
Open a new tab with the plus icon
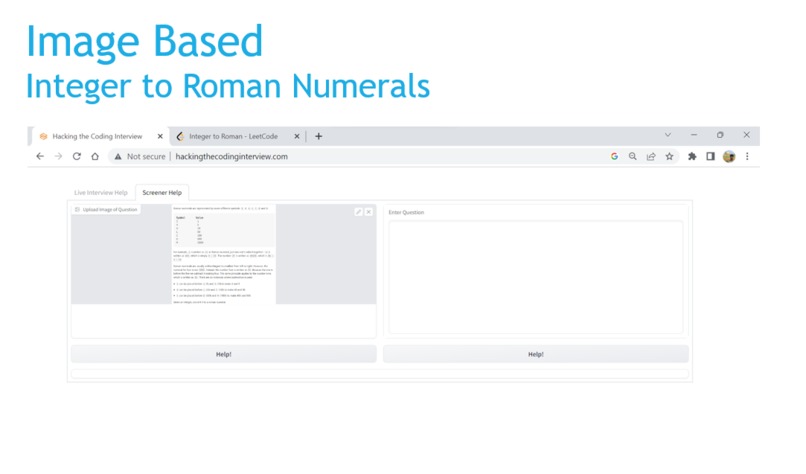[319, 136]
